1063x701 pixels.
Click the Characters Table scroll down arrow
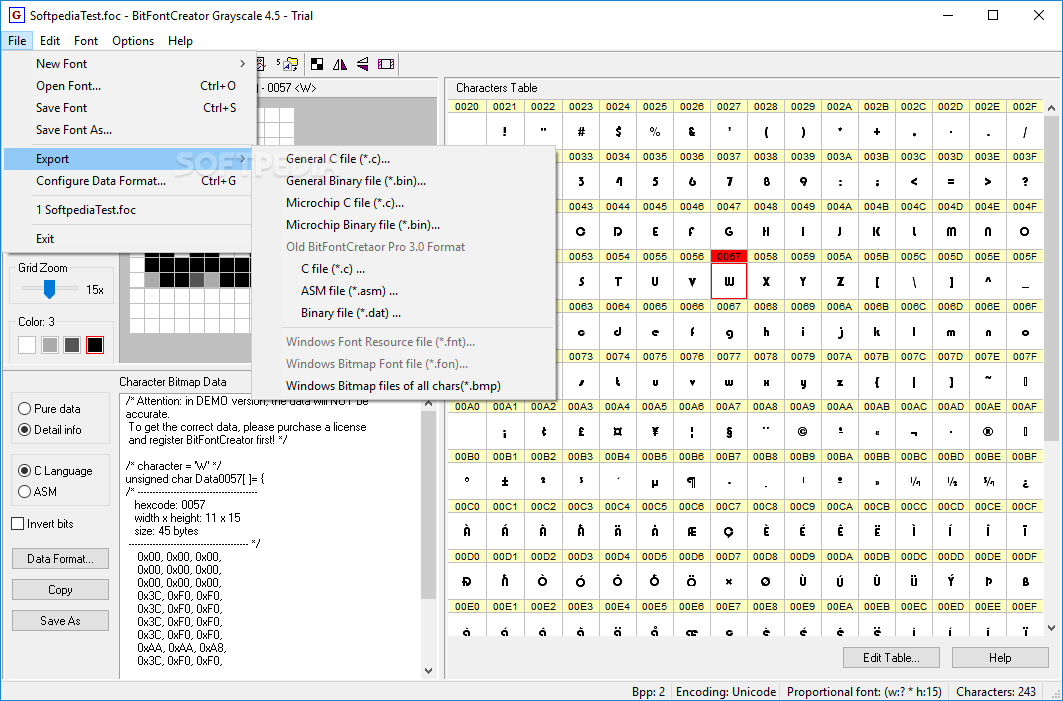tap(1051, 628)
